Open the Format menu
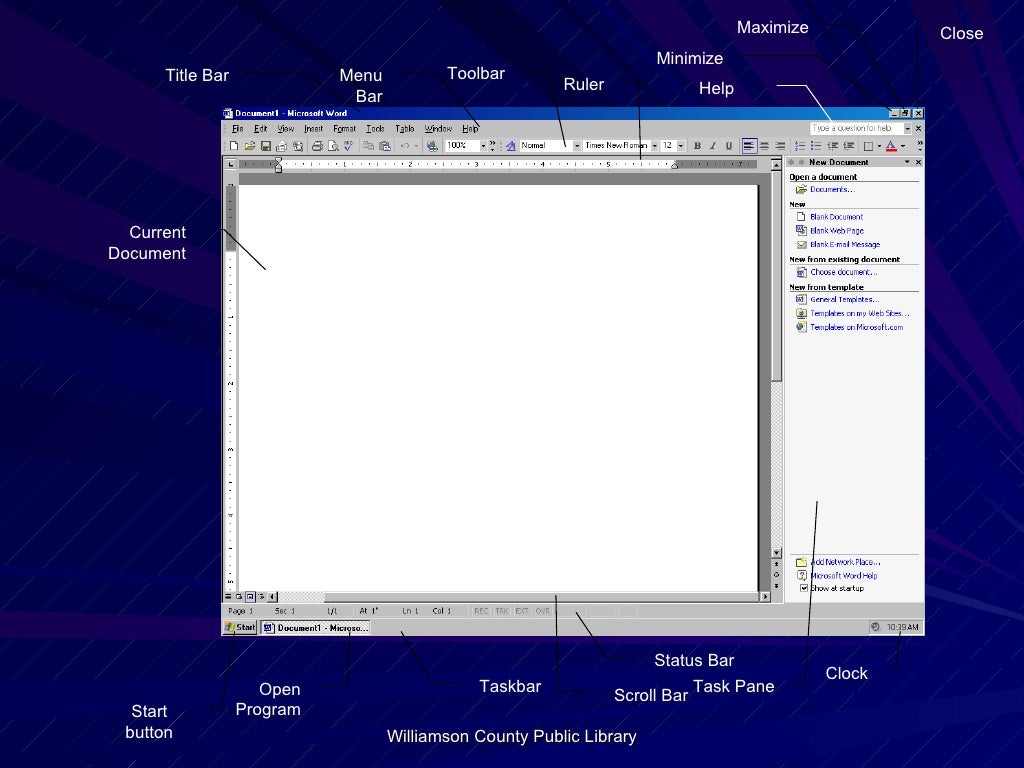Screen dimensions: 1024x768 click(344, 129)
